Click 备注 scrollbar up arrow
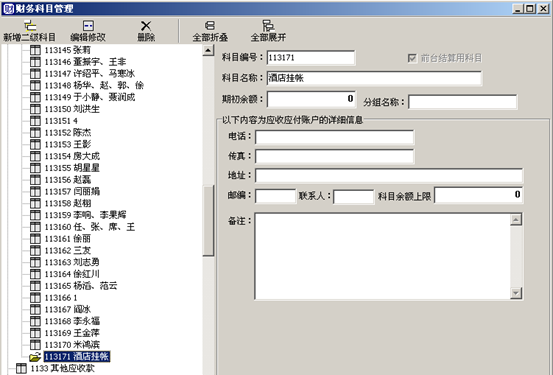Image resolution: width=553 pixels, height=375 pixels. click(x=516, y=220)
